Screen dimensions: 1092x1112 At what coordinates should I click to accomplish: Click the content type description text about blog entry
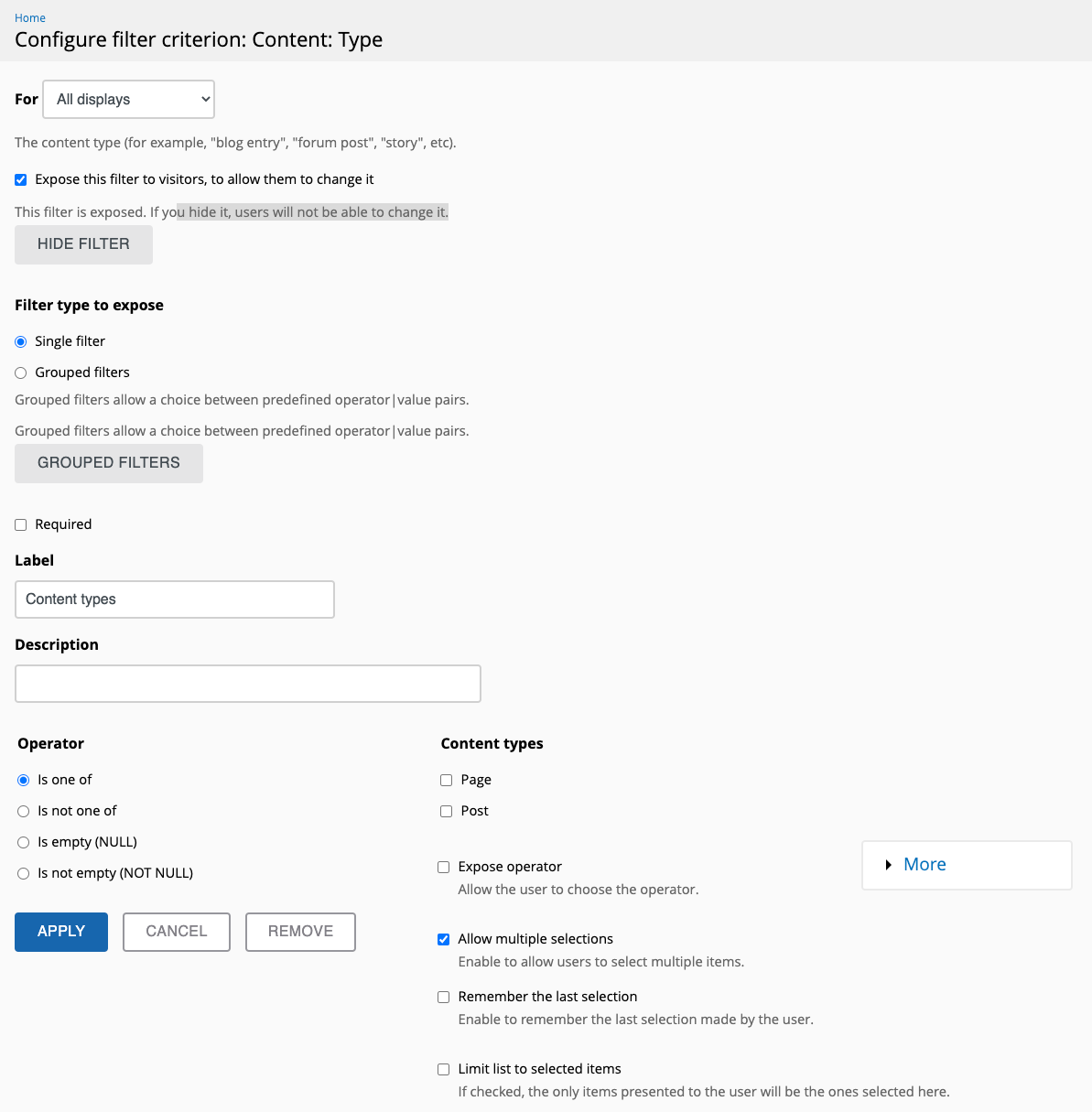235,143
